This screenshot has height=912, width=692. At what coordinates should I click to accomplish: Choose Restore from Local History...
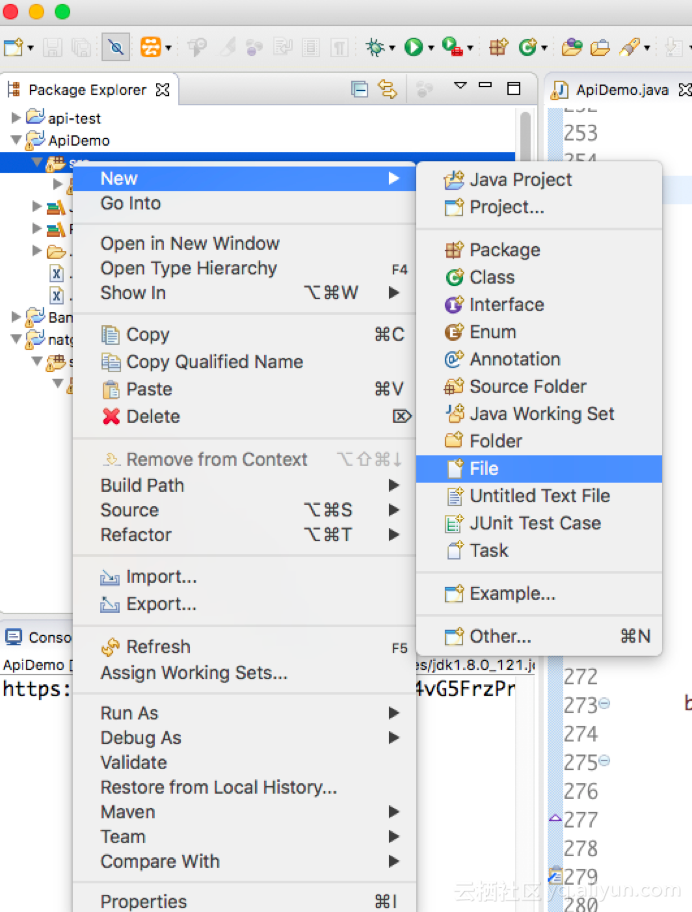tap(244, 787)
